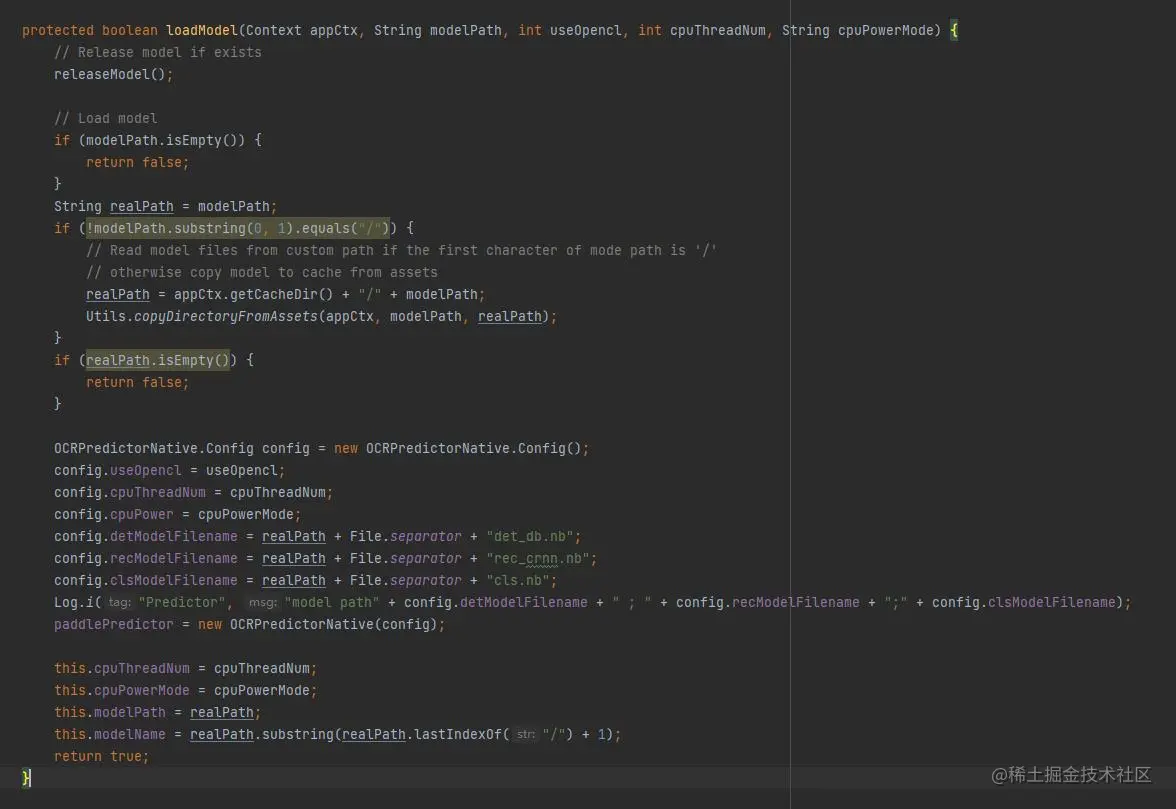The height and width of the screenshot is (809, 1176).
Task: Click the underlined realPath variable declaration
Action: tap(141, 206)
